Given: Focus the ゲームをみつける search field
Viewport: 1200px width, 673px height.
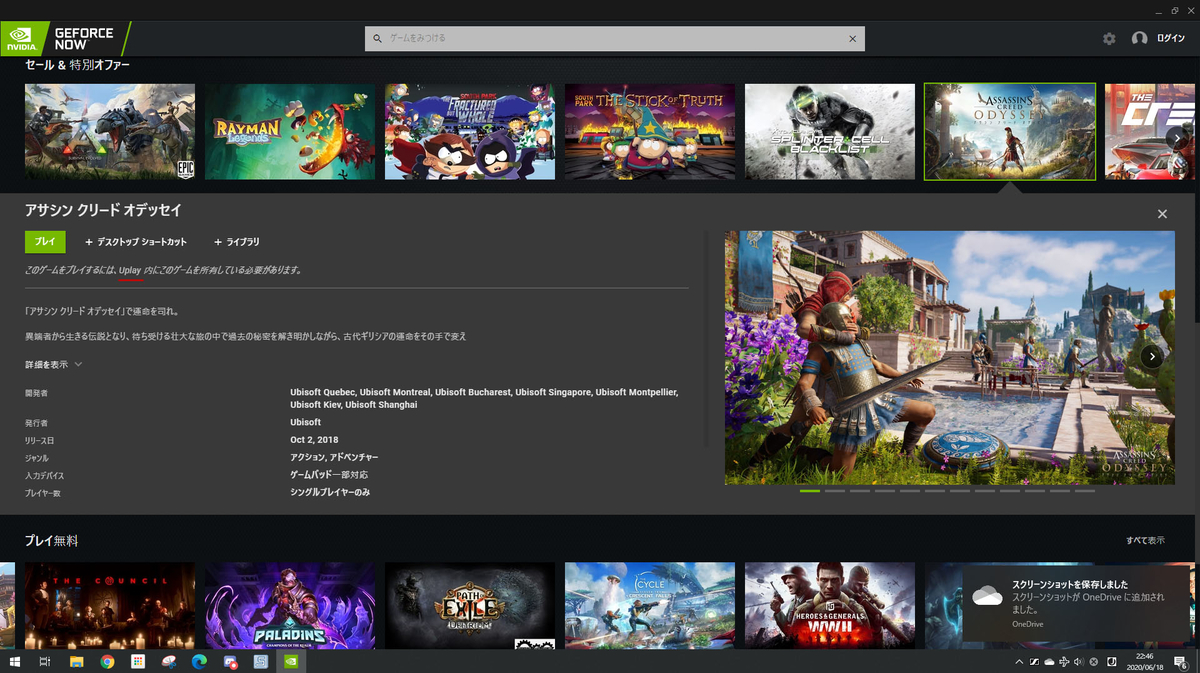Looking at the screenshot, I should [614, 38].
